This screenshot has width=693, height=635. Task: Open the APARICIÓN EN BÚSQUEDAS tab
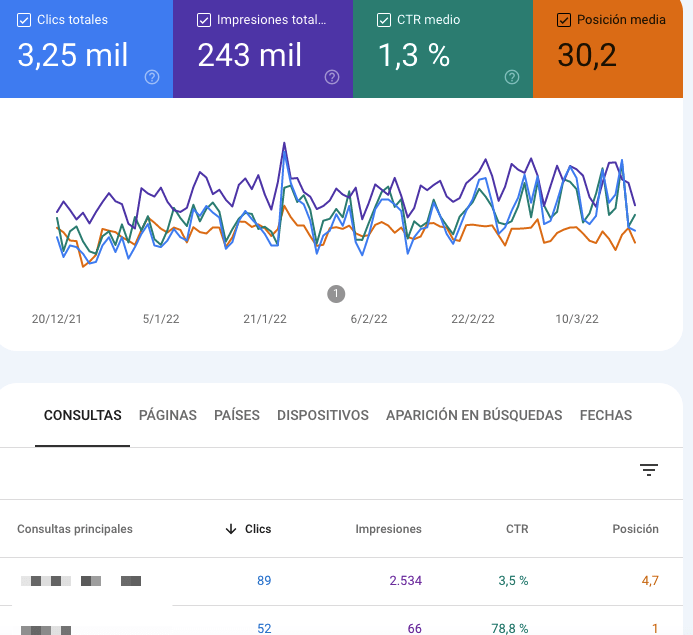coord(474,415)
